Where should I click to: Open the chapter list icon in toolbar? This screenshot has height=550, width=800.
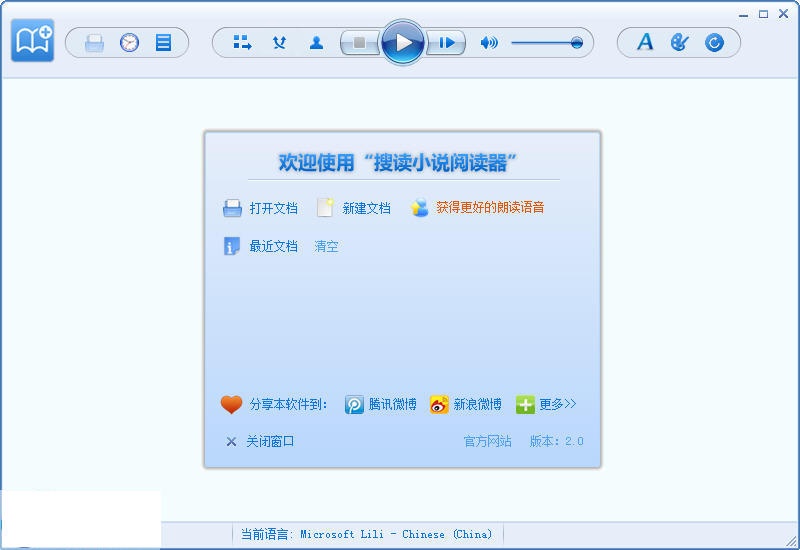pyautogui.click(x=163, y=42)
